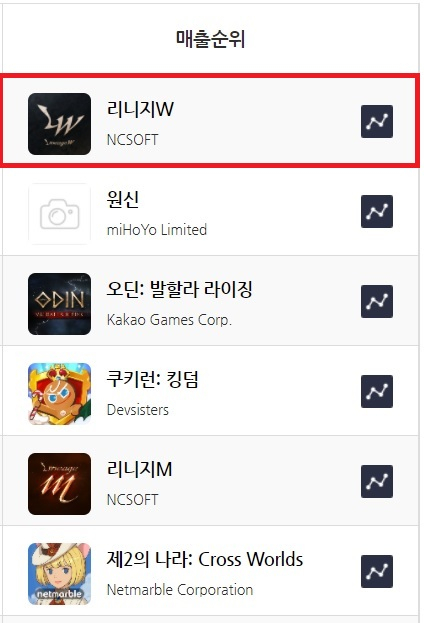Open the trend chart icon for 원신
The image size is (424, 623).
click(x=377, y=211)
